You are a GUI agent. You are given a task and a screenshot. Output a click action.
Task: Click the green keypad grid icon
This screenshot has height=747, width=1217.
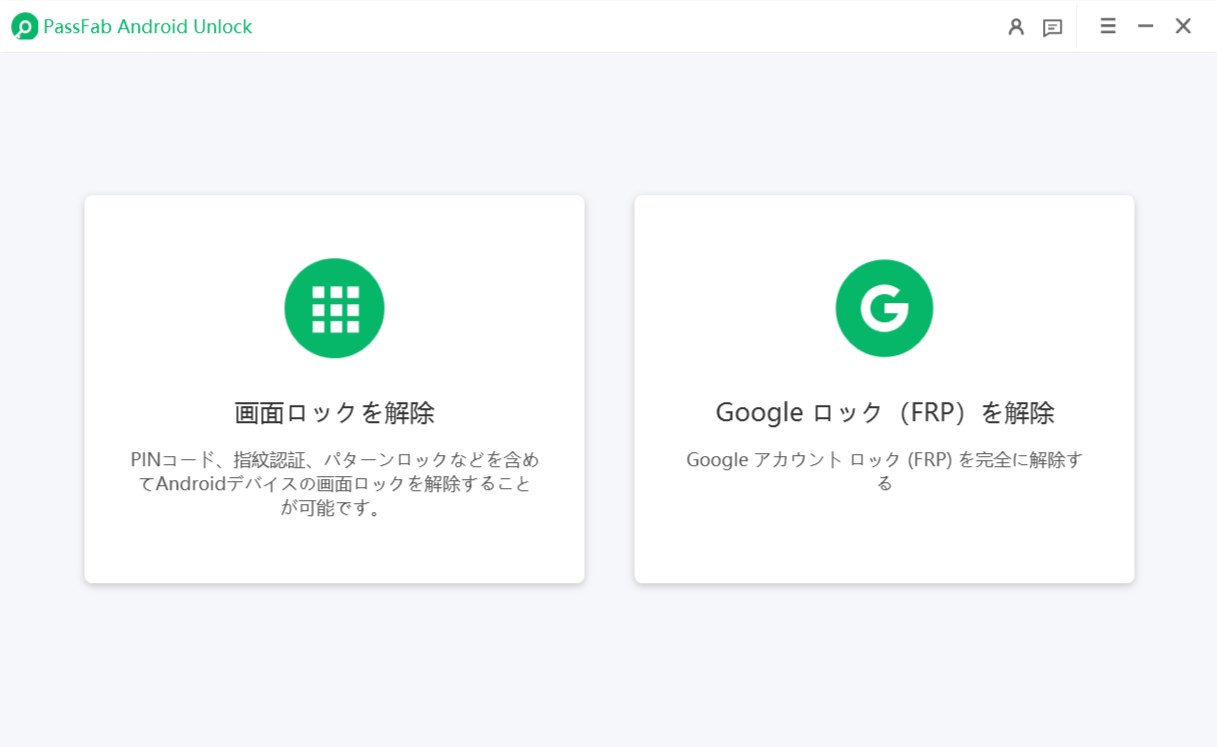point(334,308)
